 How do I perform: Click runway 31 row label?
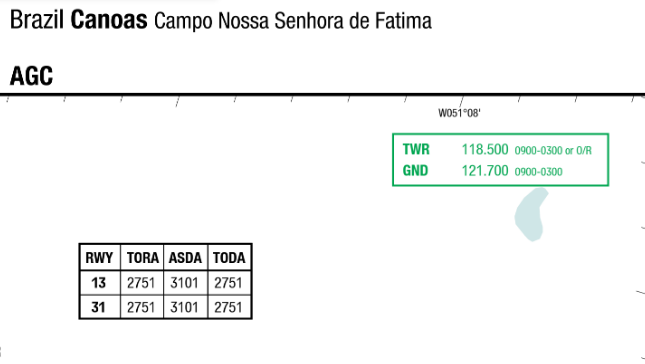pyautogui.click(x=98, y=307)
